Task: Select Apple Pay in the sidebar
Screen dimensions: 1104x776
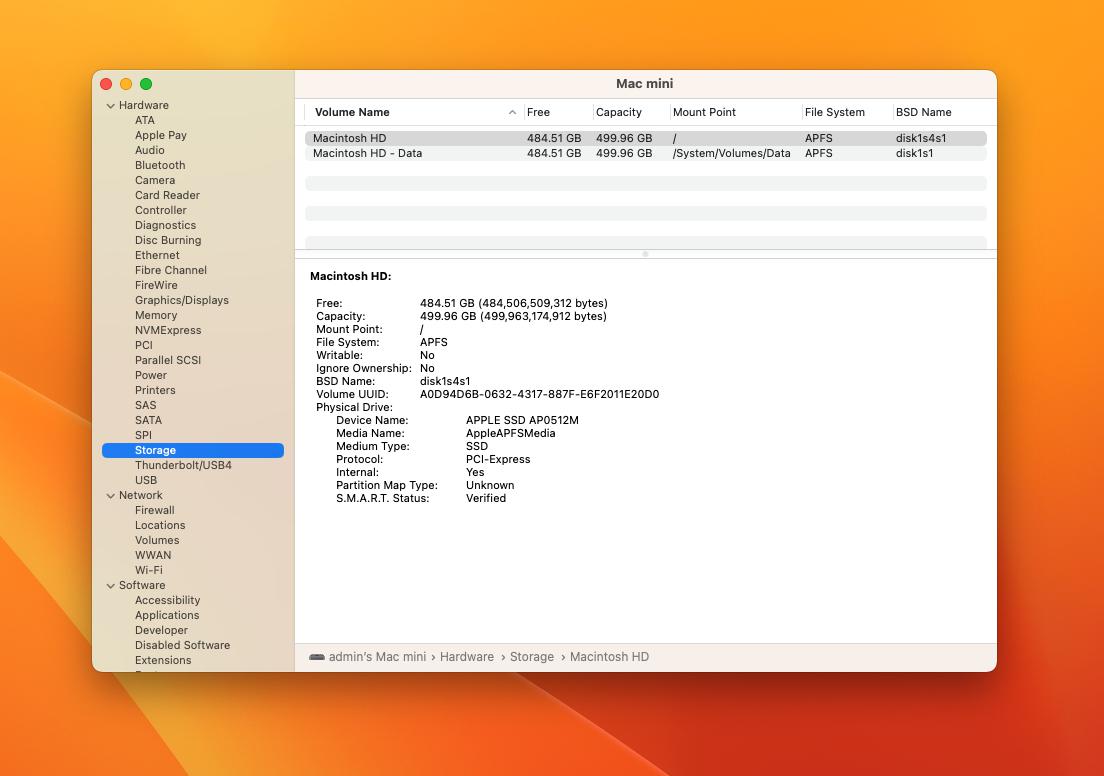Action: [x=161, y=135]
